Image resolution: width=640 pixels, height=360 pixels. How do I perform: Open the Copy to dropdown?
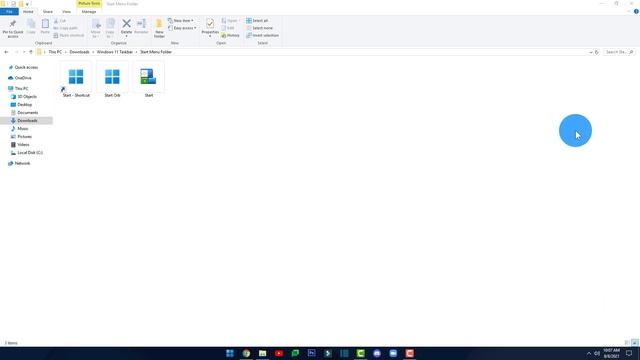point(110,28)
